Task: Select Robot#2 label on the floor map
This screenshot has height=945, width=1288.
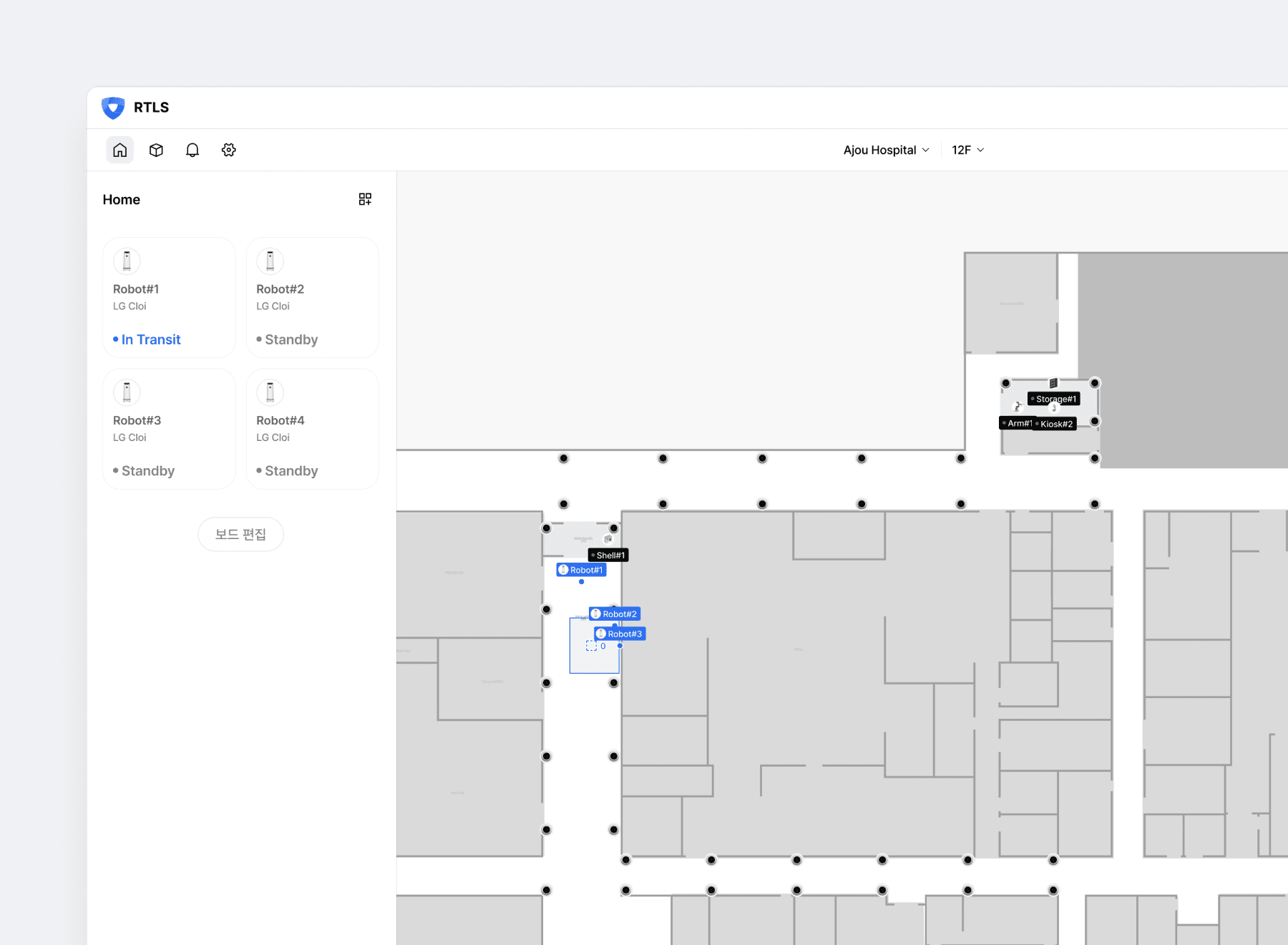Action: click(x=615, y=614)
